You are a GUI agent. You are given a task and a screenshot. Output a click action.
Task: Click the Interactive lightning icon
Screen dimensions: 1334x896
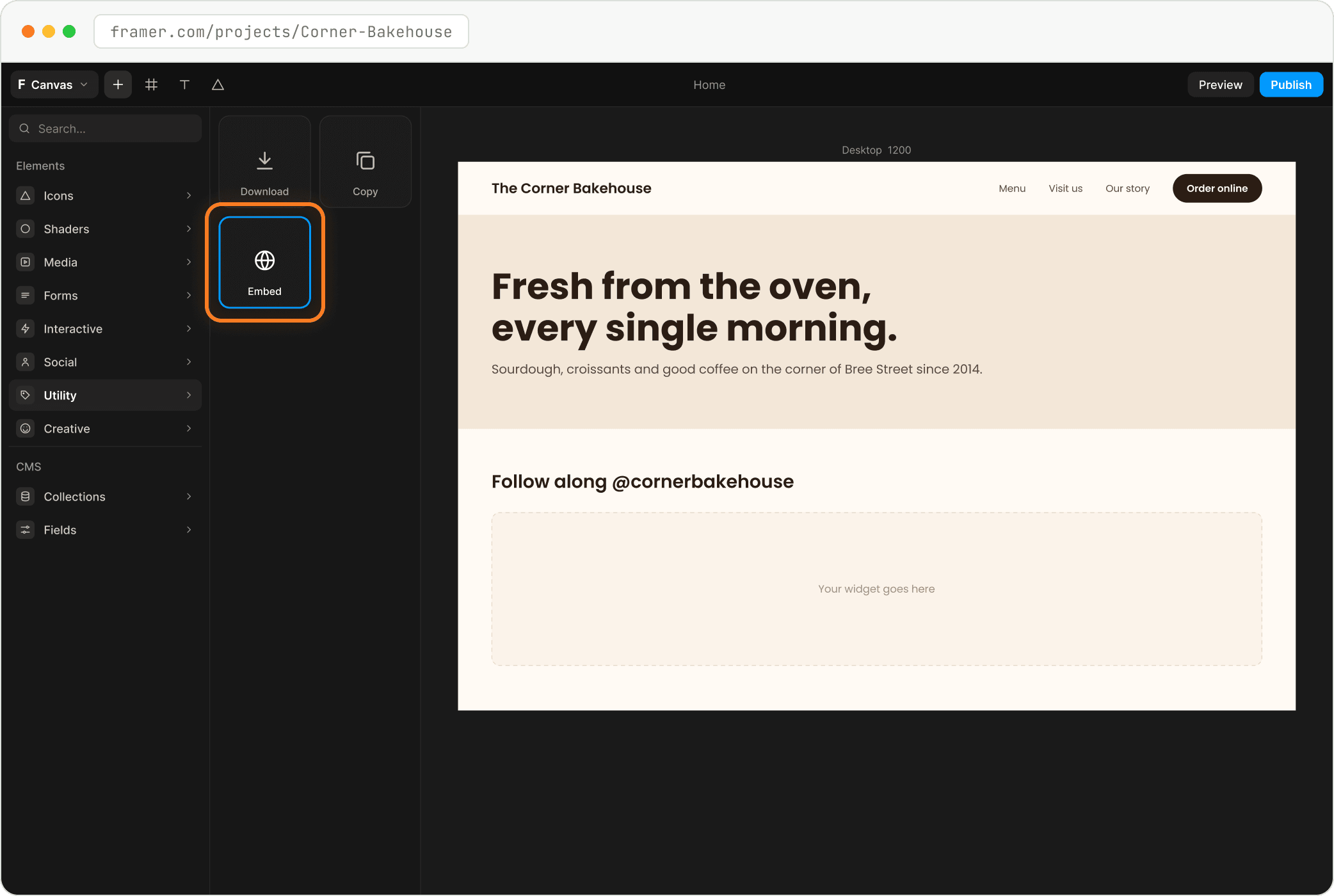point(26,329)
